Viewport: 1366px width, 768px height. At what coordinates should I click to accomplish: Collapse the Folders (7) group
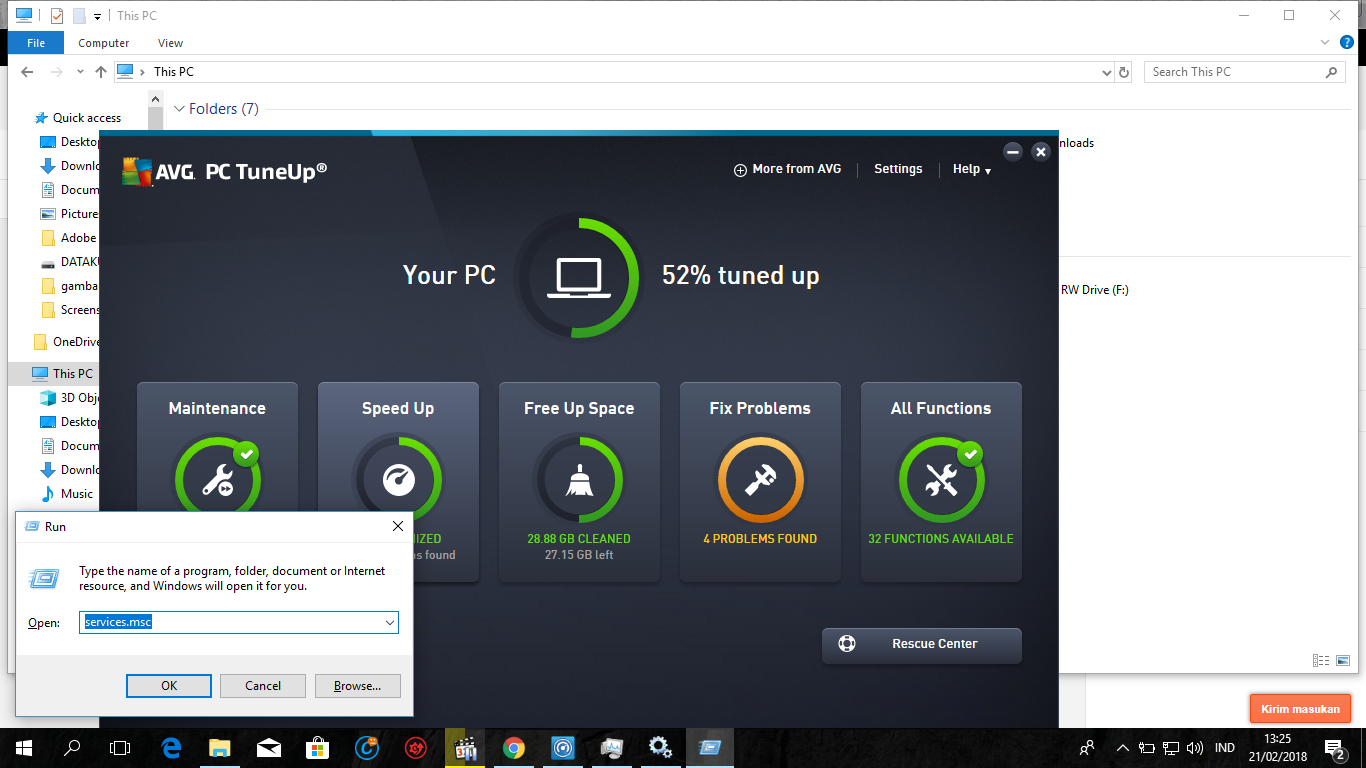pos(180,109)
